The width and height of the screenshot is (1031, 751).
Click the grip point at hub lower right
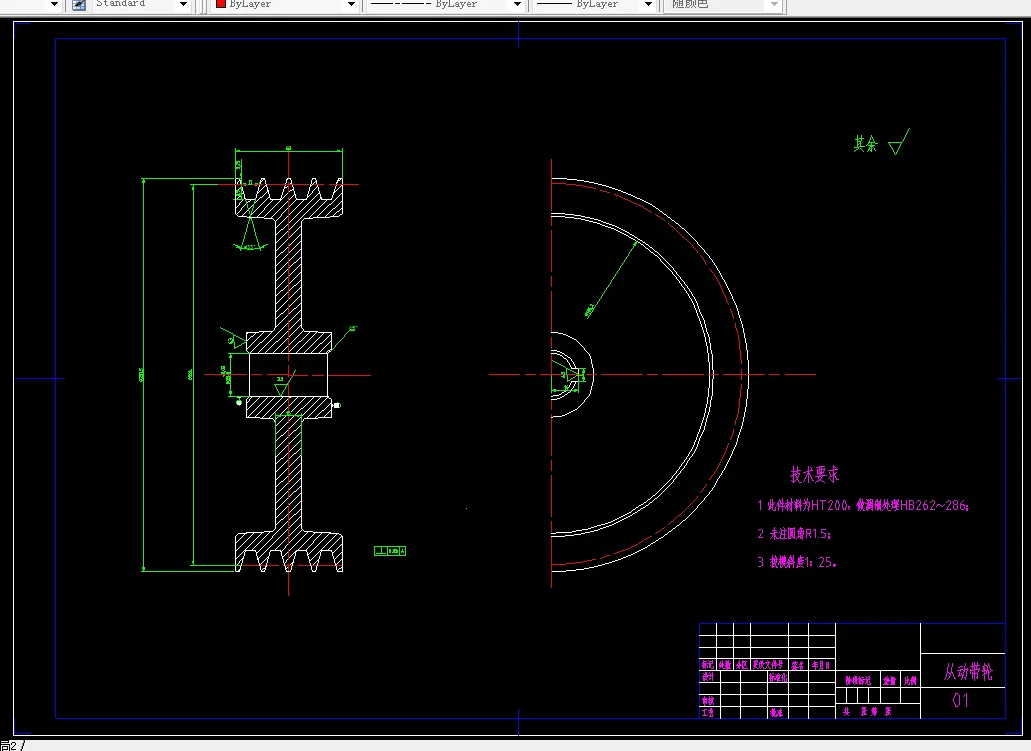pyautogui.click(x=337, y=405)
